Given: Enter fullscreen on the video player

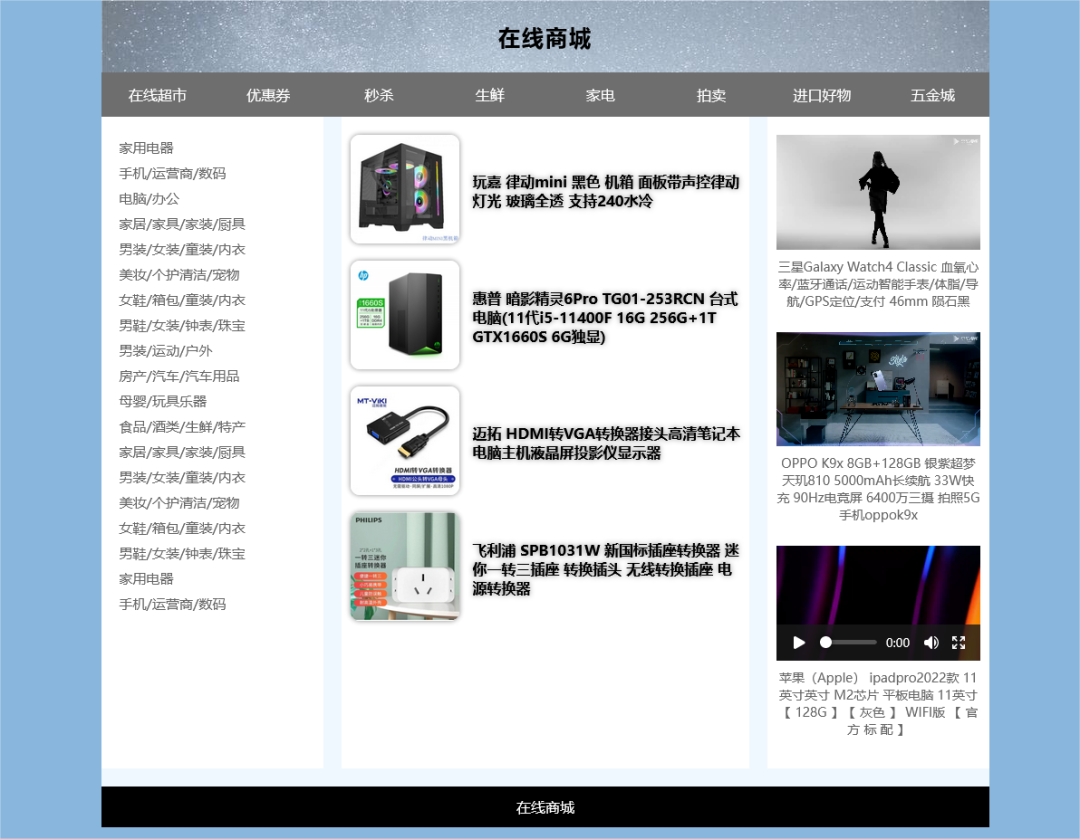Looking at the screenshot, I should point(958,642).
